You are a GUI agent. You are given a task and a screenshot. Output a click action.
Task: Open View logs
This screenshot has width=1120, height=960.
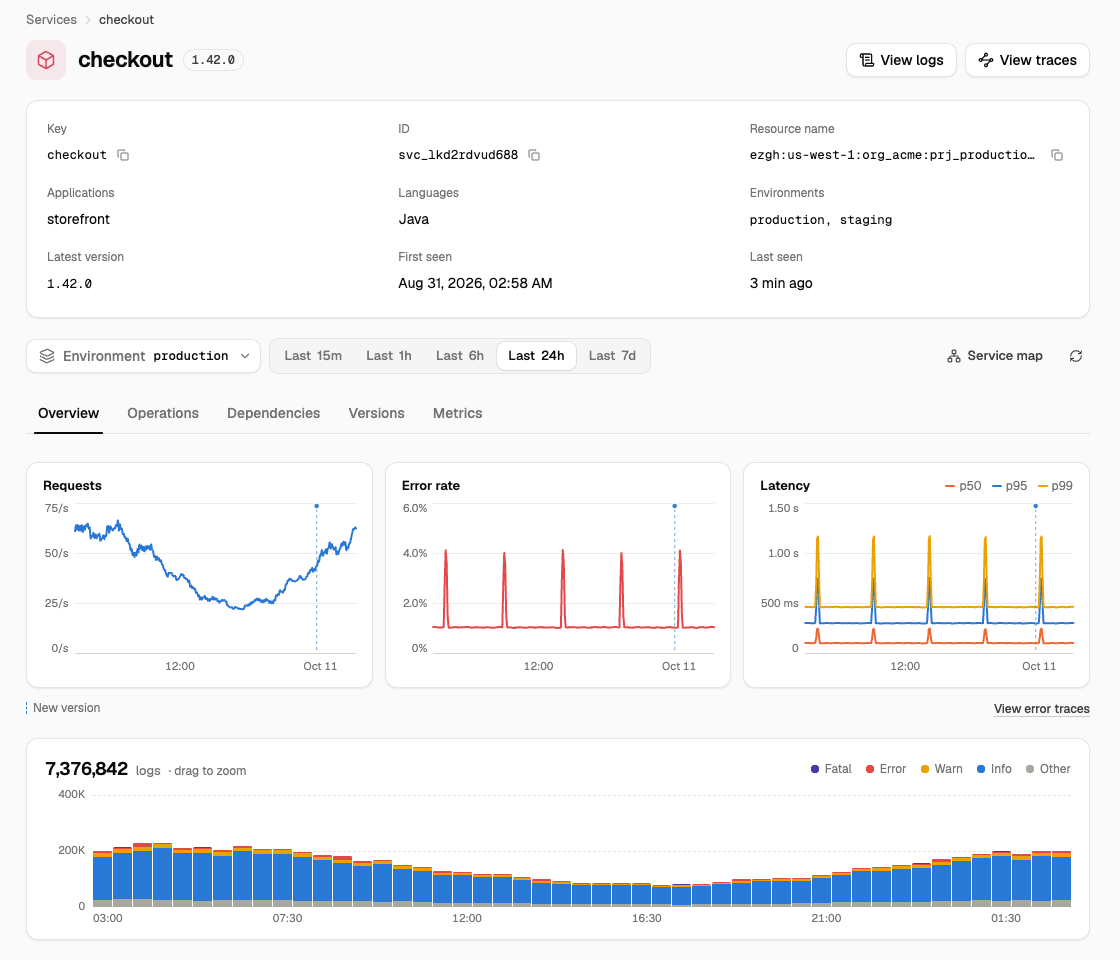click(901, 60)
